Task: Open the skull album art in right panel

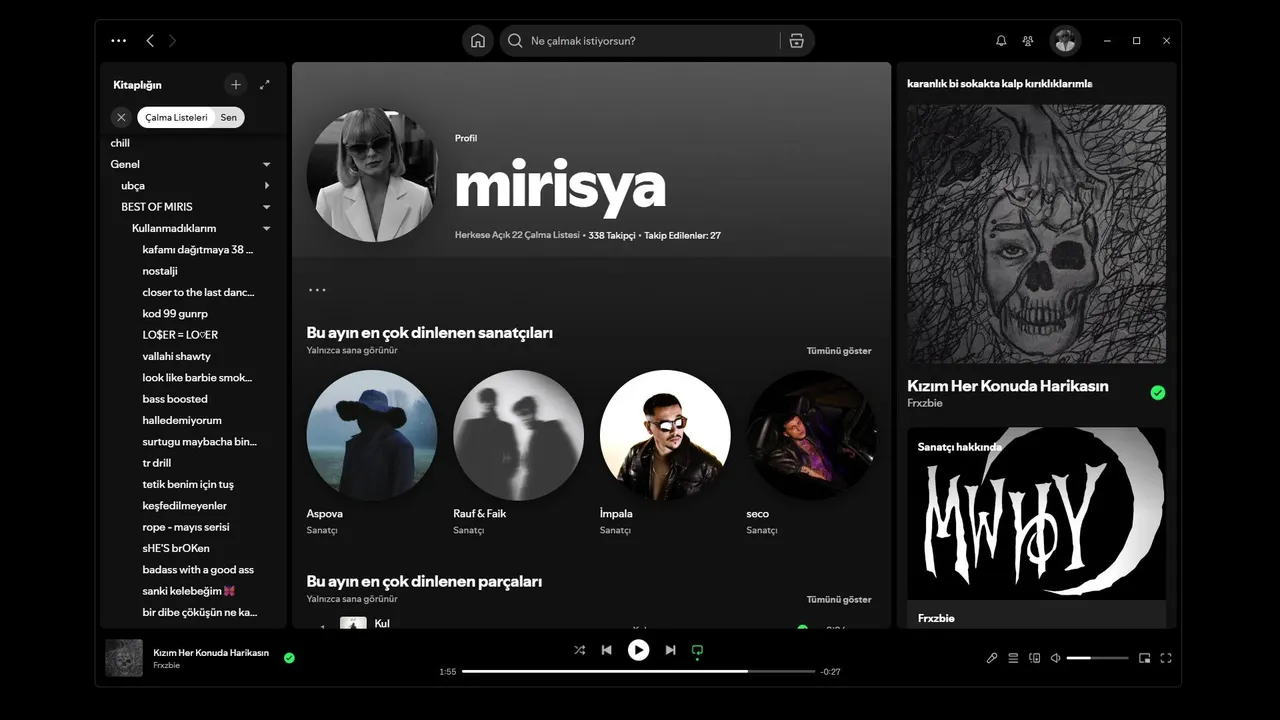Action: click(1036, 234)
